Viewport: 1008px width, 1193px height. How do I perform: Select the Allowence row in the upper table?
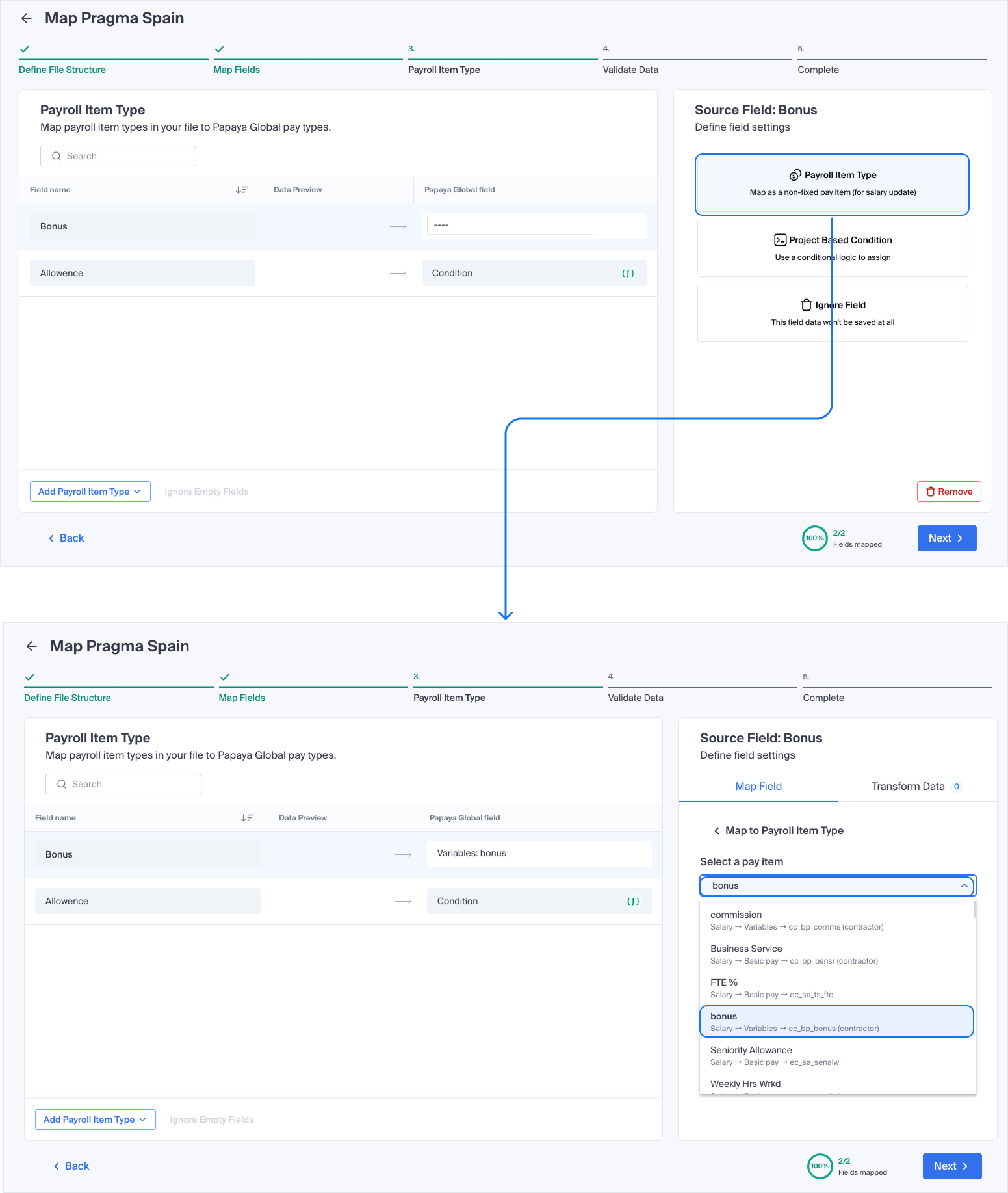[338, 274]
